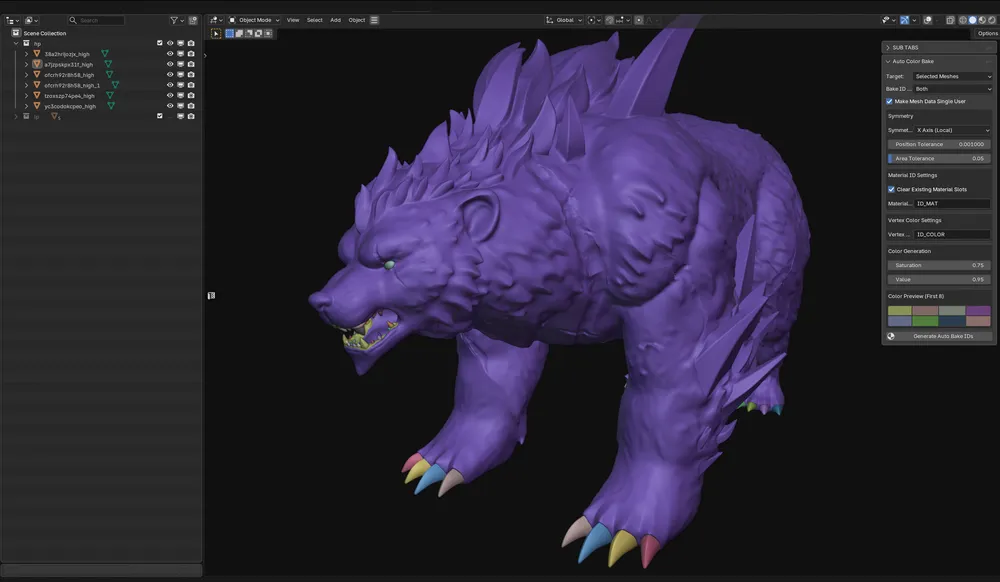The image size is (1000, 582).
Task: Toggle snapping magnet icon
Action: tap(610, 20)
